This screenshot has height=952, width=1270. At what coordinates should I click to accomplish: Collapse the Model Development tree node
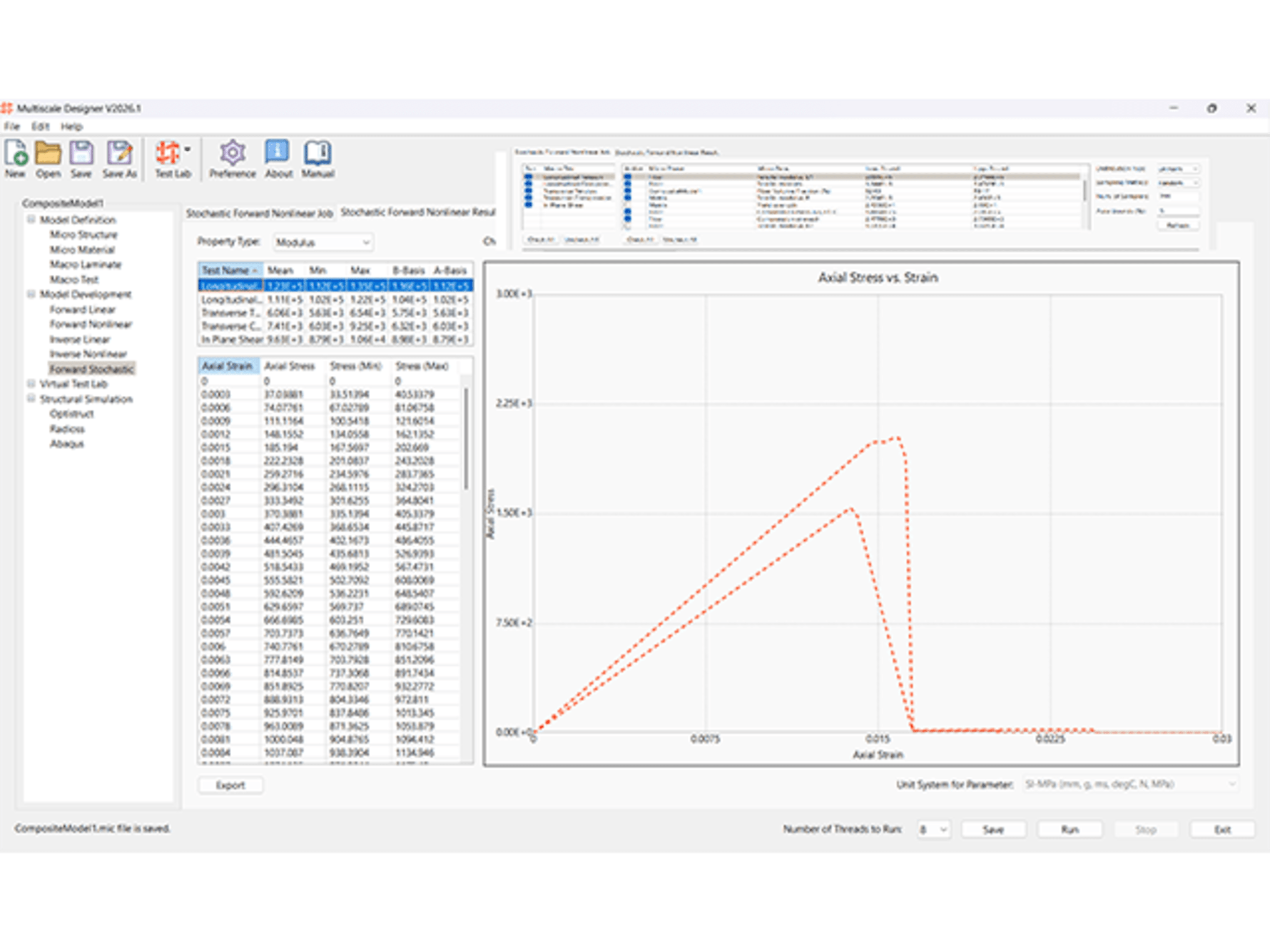pos(31,294)
